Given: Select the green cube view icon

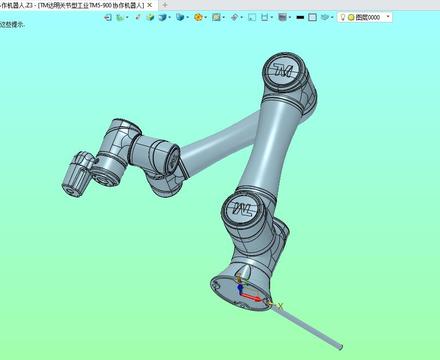Looking at the screenshot, I should tap(150, 17).
